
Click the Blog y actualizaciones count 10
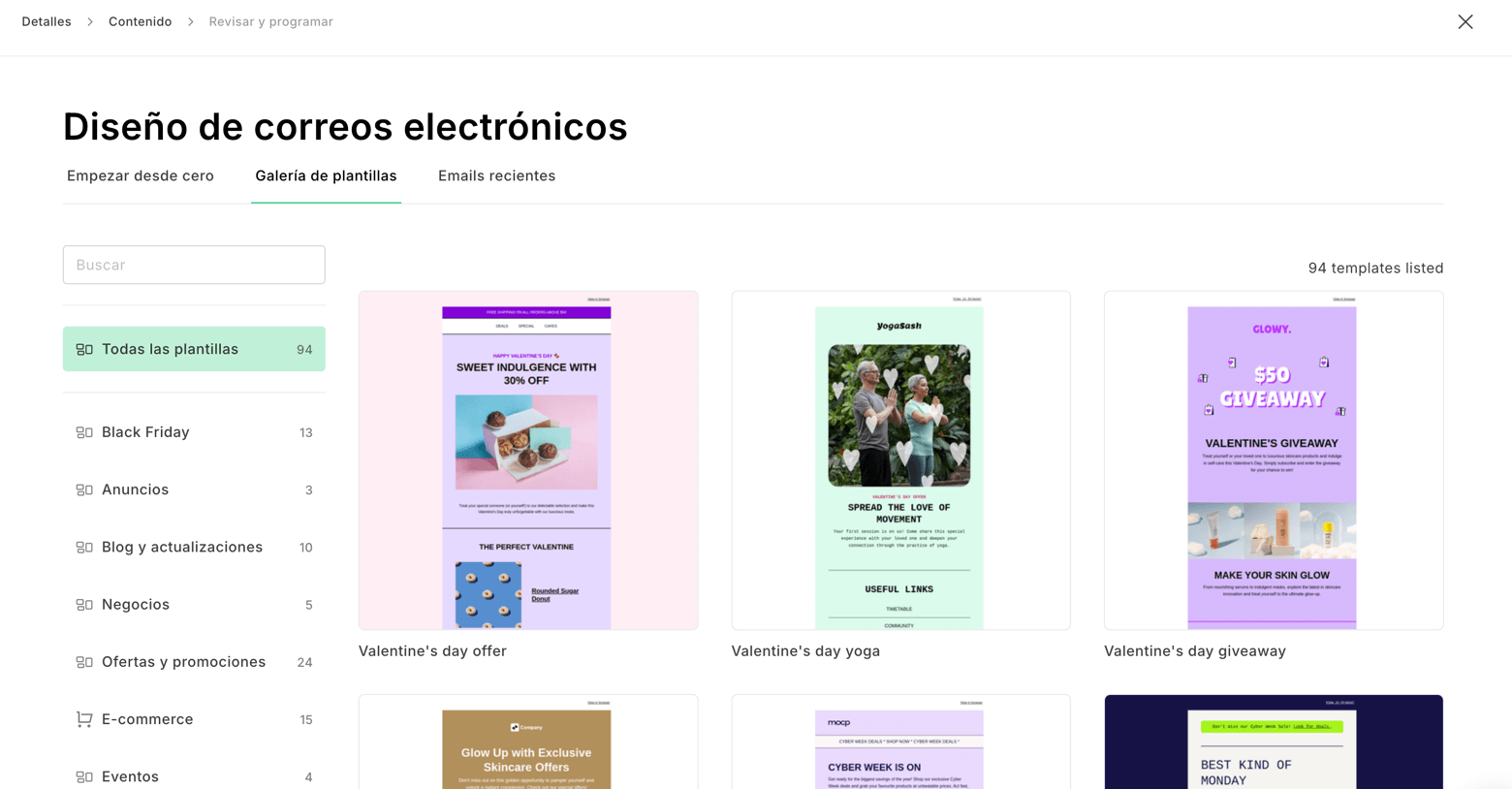(x=305, y=547)
